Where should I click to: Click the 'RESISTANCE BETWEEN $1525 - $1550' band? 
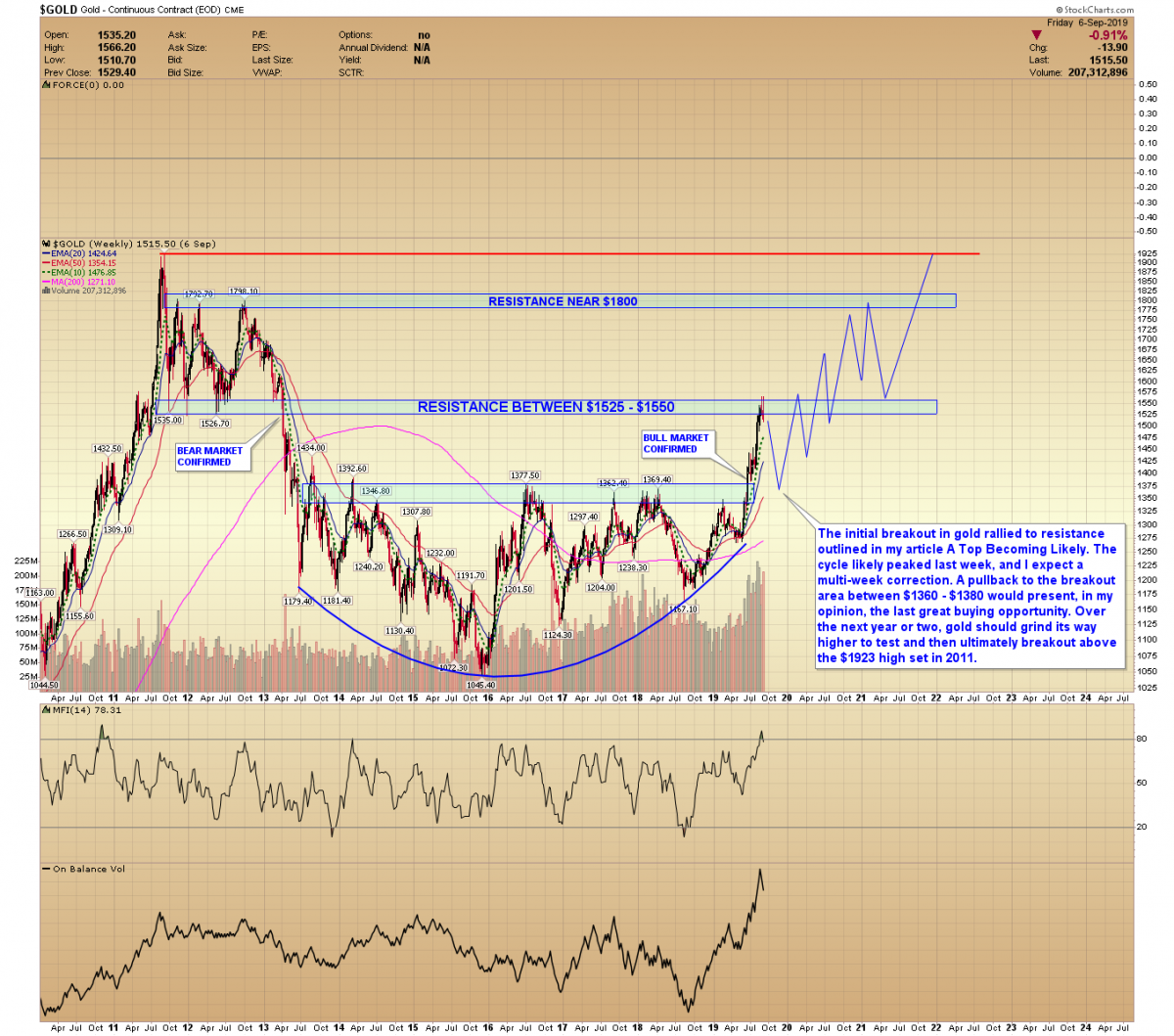tap(546, 407)
